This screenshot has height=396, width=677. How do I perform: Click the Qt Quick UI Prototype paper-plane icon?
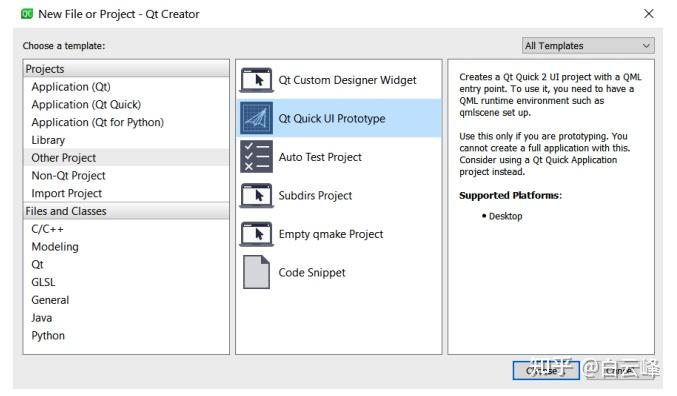pos(256,118)
